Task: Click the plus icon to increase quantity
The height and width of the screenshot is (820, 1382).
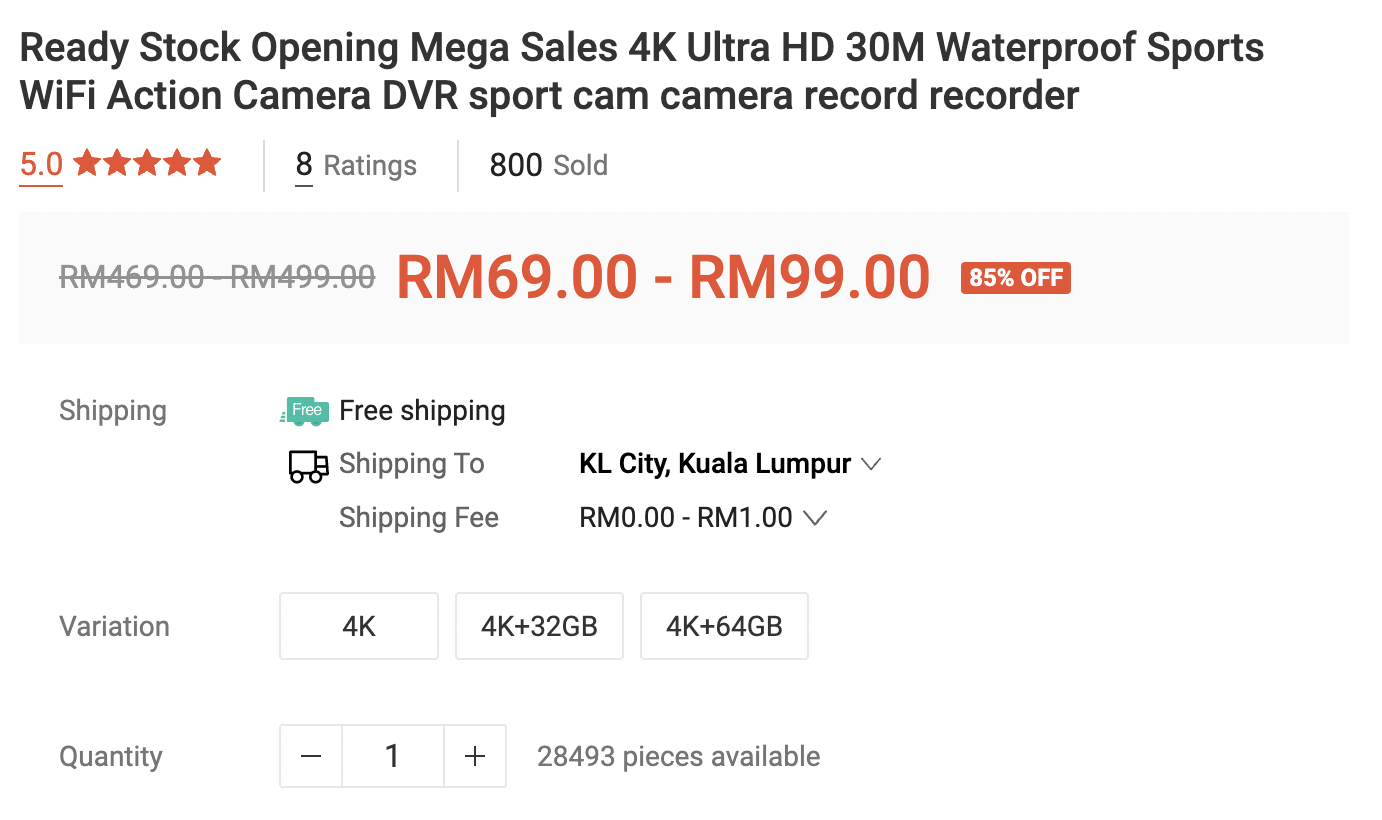Action: point(475,757)
